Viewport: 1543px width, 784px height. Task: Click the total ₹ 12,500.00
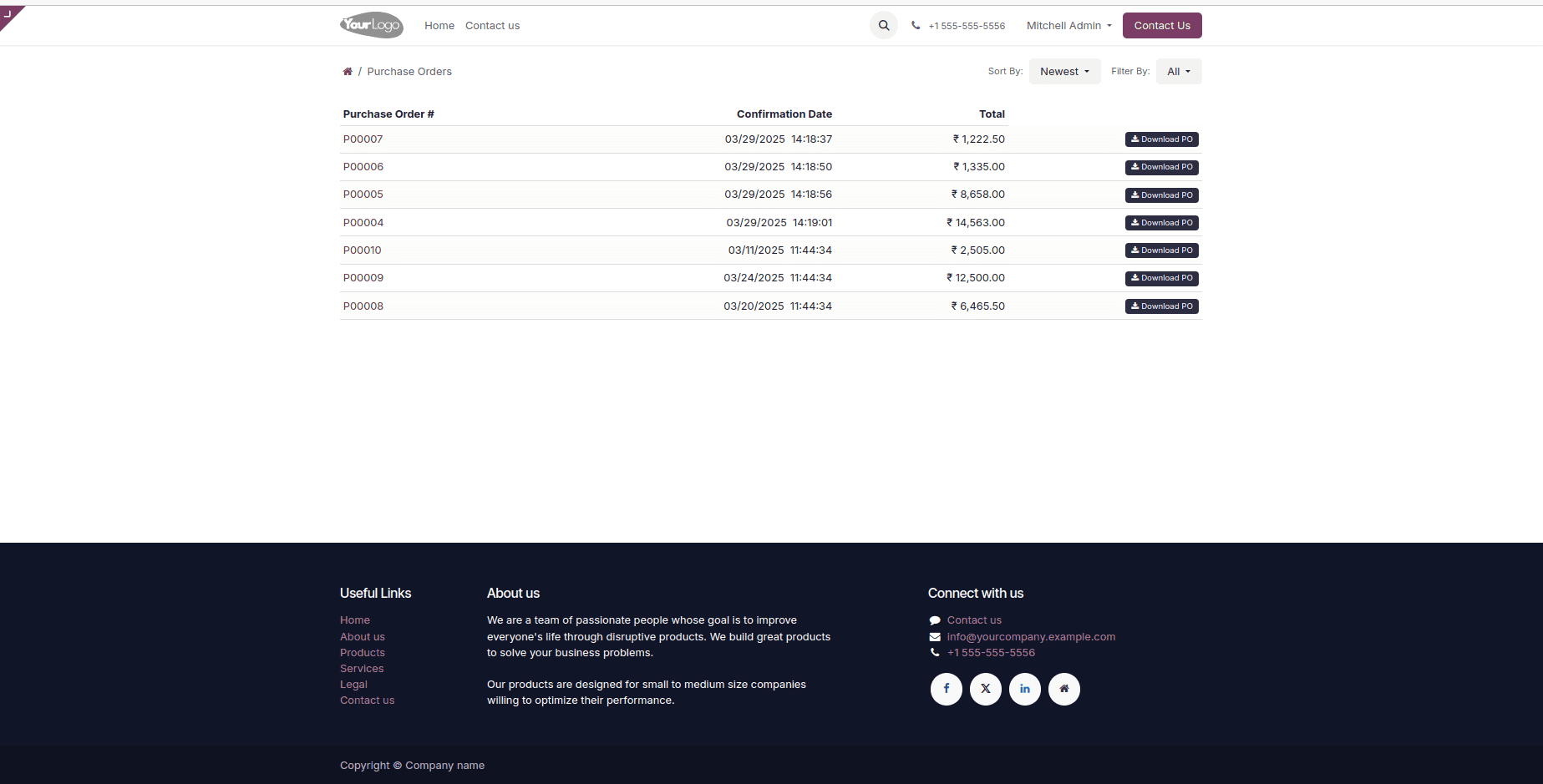[975, 278]
